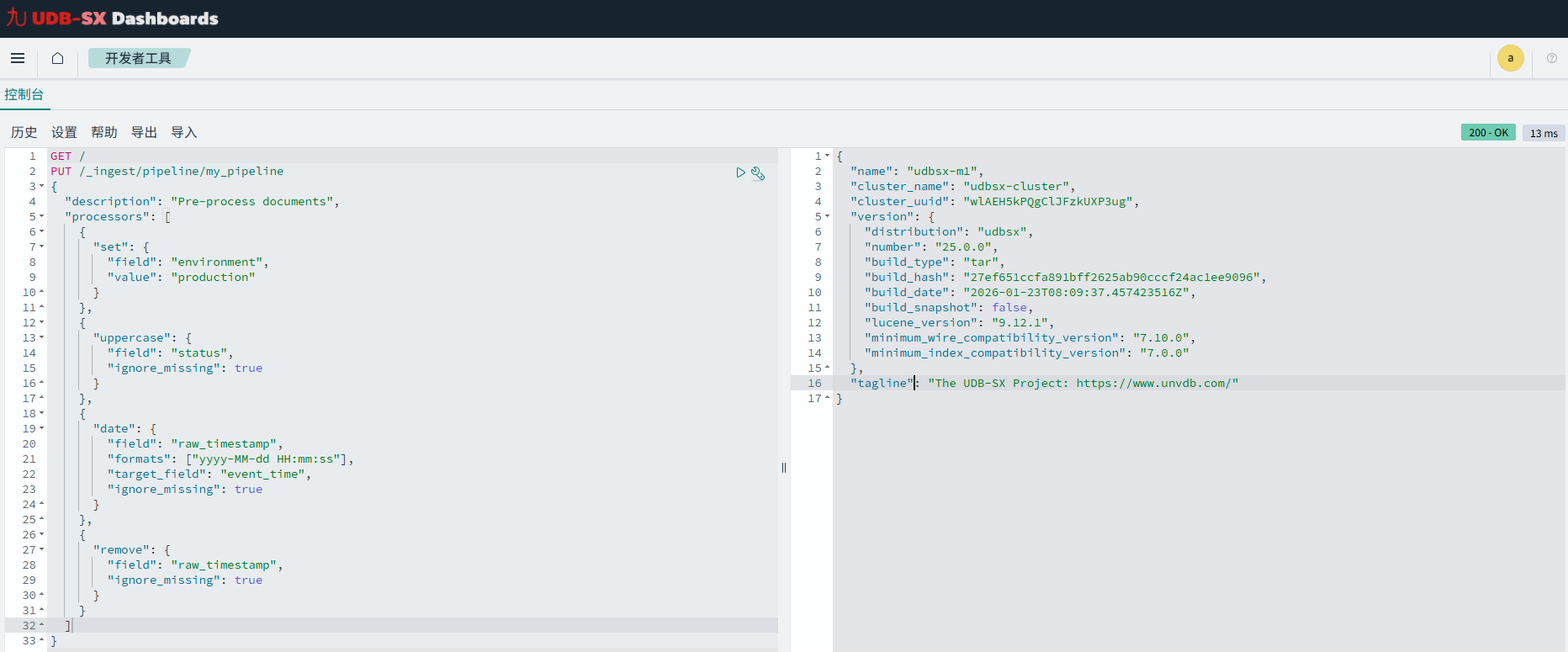Click the cluster_uuid value in response
The height and width of the screenshot is (652, 1568).
[1047, 202]
